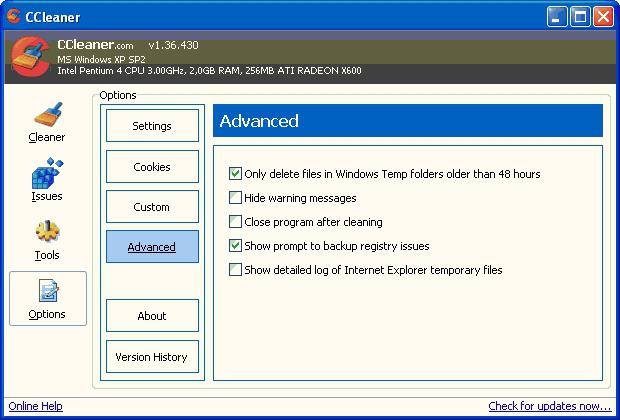Switch to the Cookies options page
620x420 pixels.
(152, 166)
